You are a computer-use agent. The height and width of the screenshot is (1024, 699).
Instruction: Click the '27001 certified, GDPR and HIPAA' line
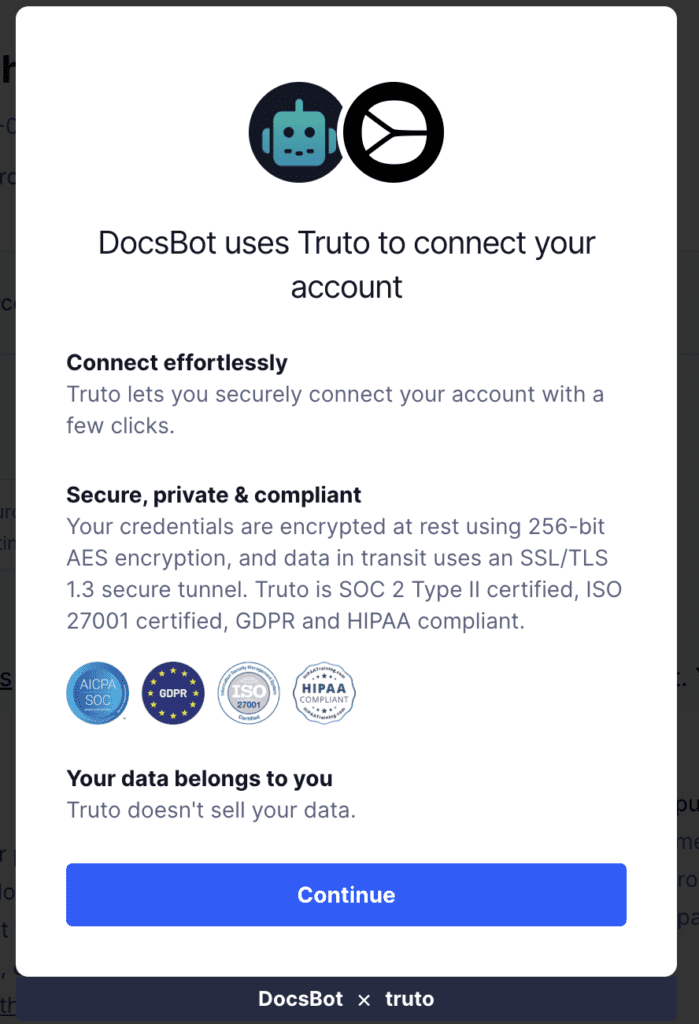[296, 622]
